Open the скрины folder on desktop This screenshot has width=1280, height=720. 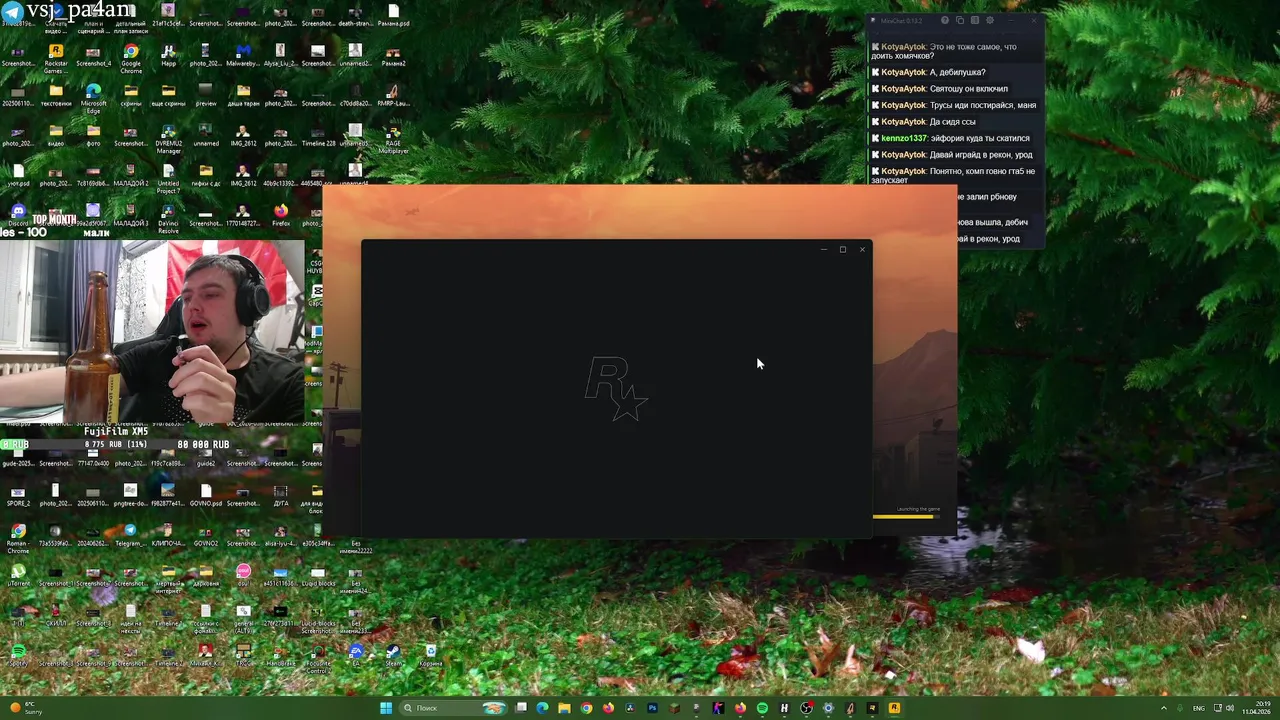[131, 96]
